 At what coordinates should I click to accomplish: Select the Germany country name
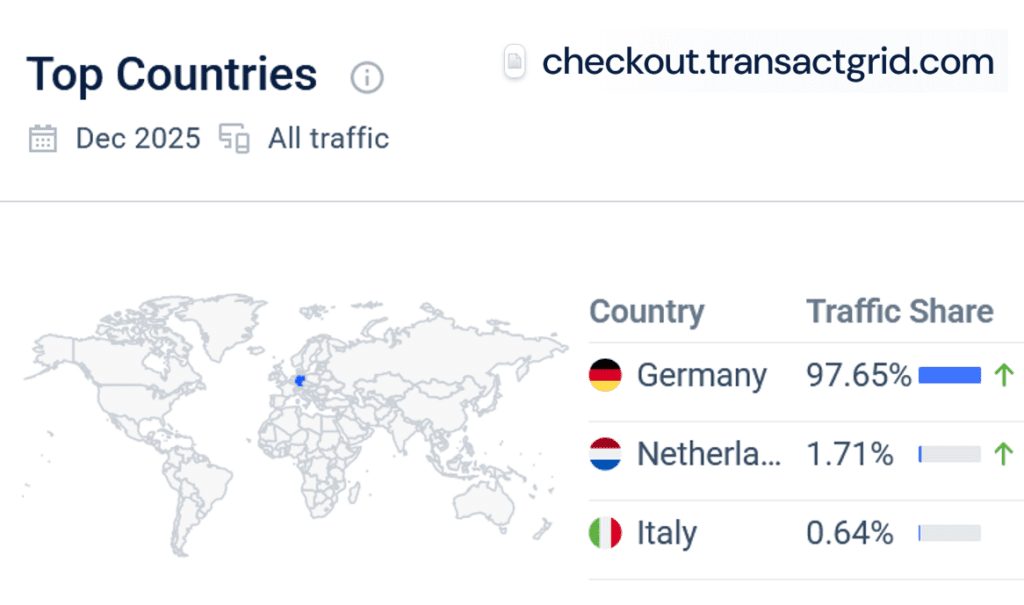[x=702, y=375]
